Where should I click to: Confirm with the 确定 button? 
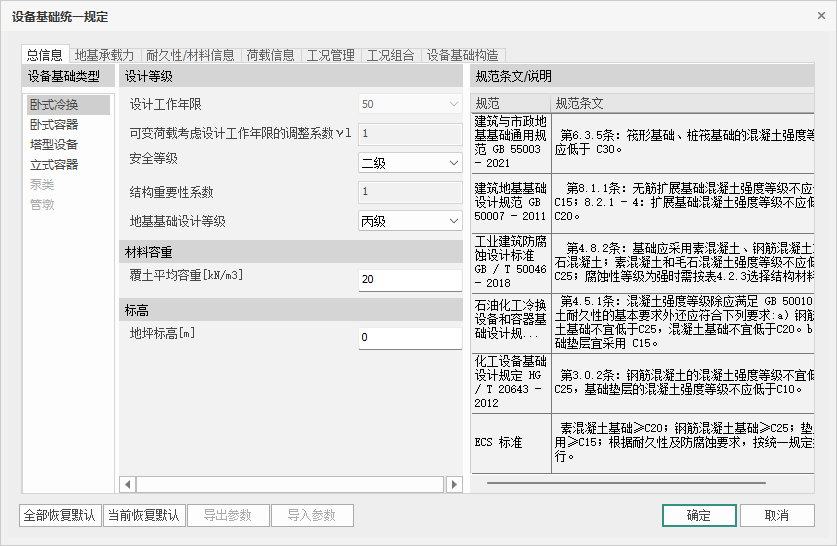(x=698, y=516)
